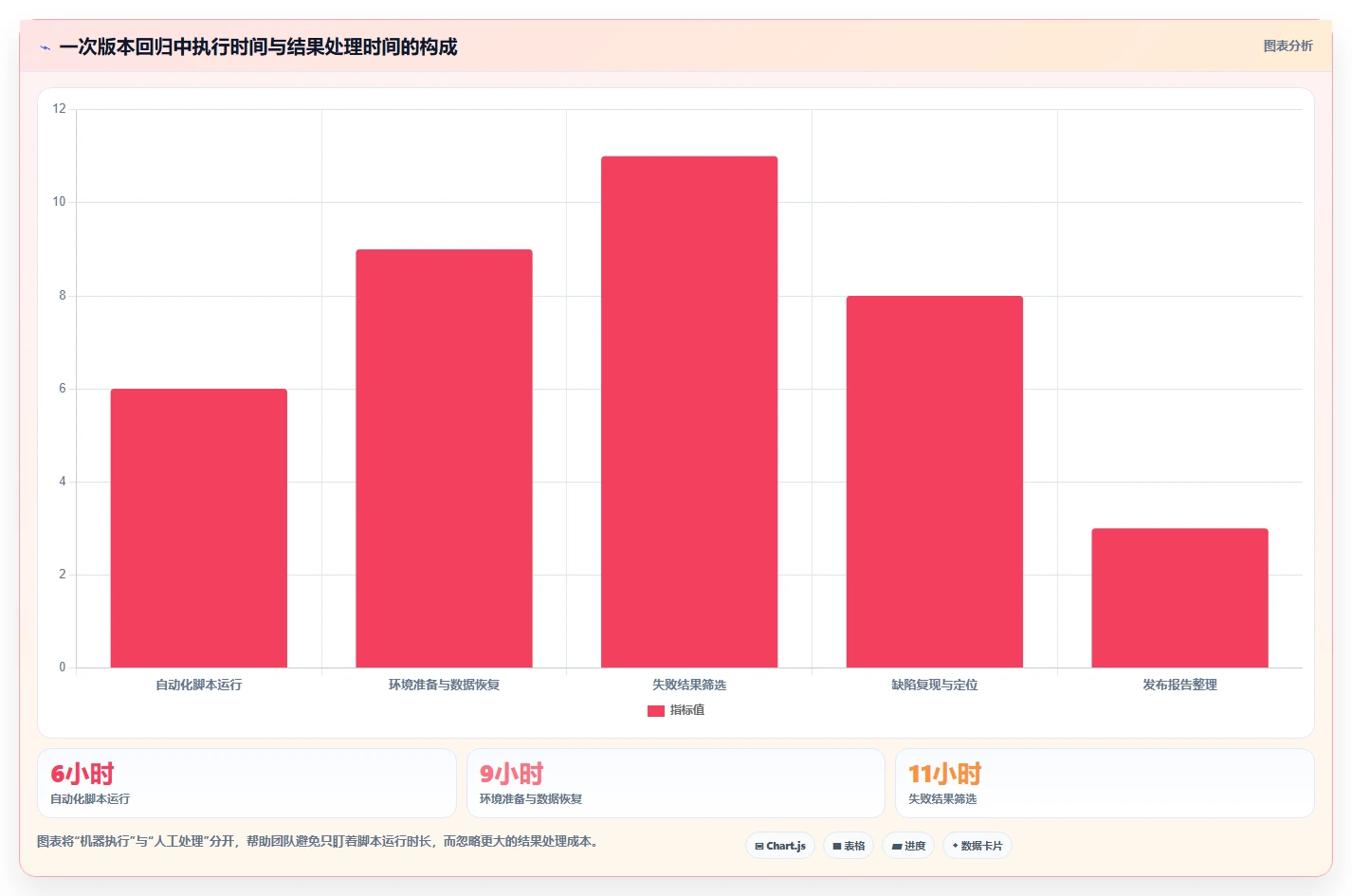This screenshot has height=896, width=1352.
Task: Click the y-axis value 0
Action: (x=63, y=667)
